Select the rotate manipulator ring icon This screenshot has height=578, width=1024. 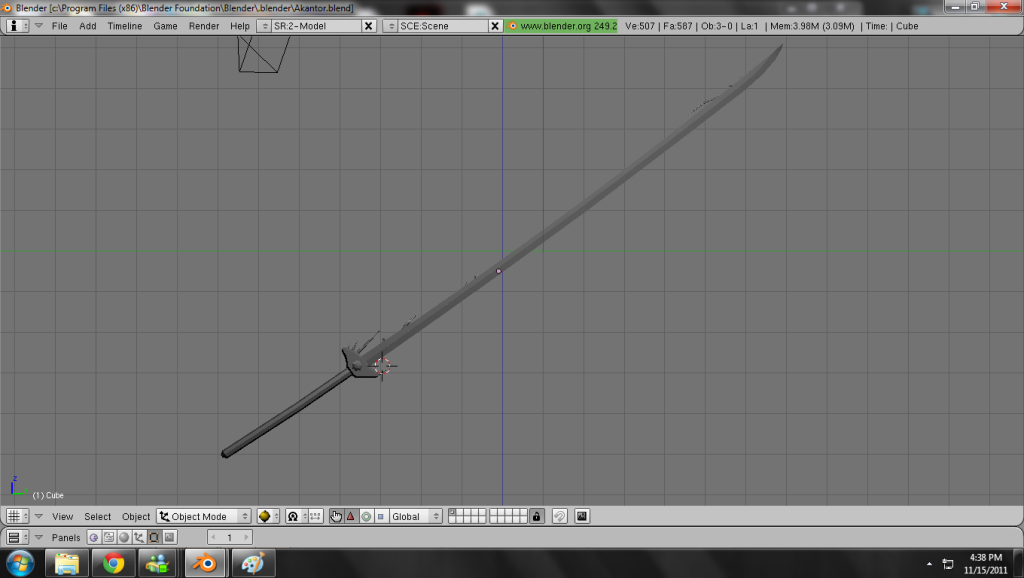pyautogui.click(x=366, y=517)
